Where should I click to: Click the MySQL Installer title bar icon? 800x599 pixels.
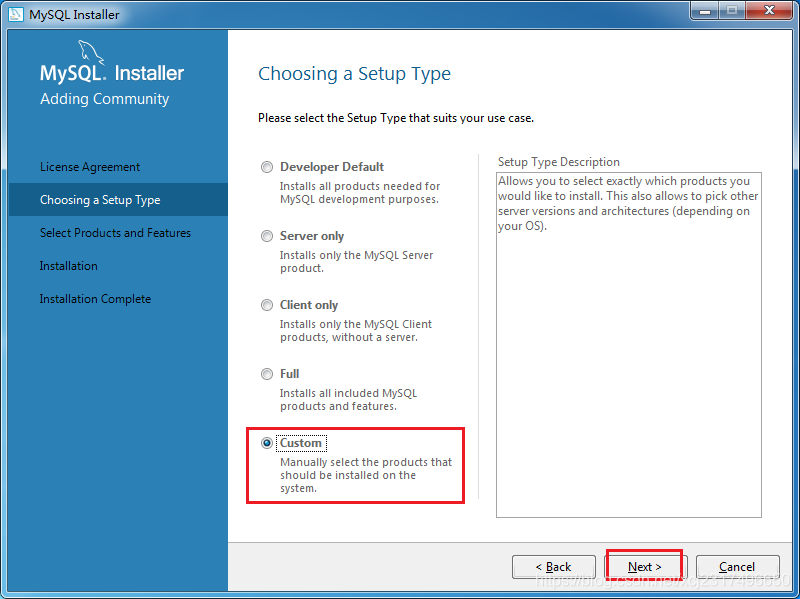(x=15, y=14)
